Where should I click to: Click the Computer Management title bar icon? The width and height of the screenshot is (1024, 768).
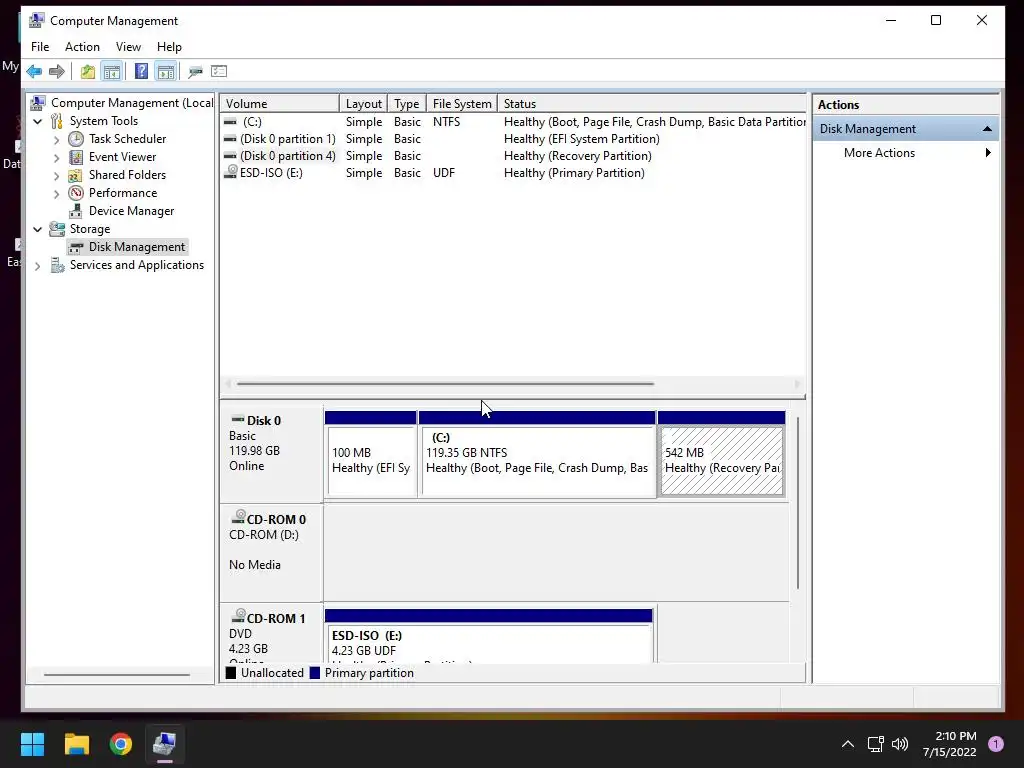pyautogui.click(x=37, y=20)
